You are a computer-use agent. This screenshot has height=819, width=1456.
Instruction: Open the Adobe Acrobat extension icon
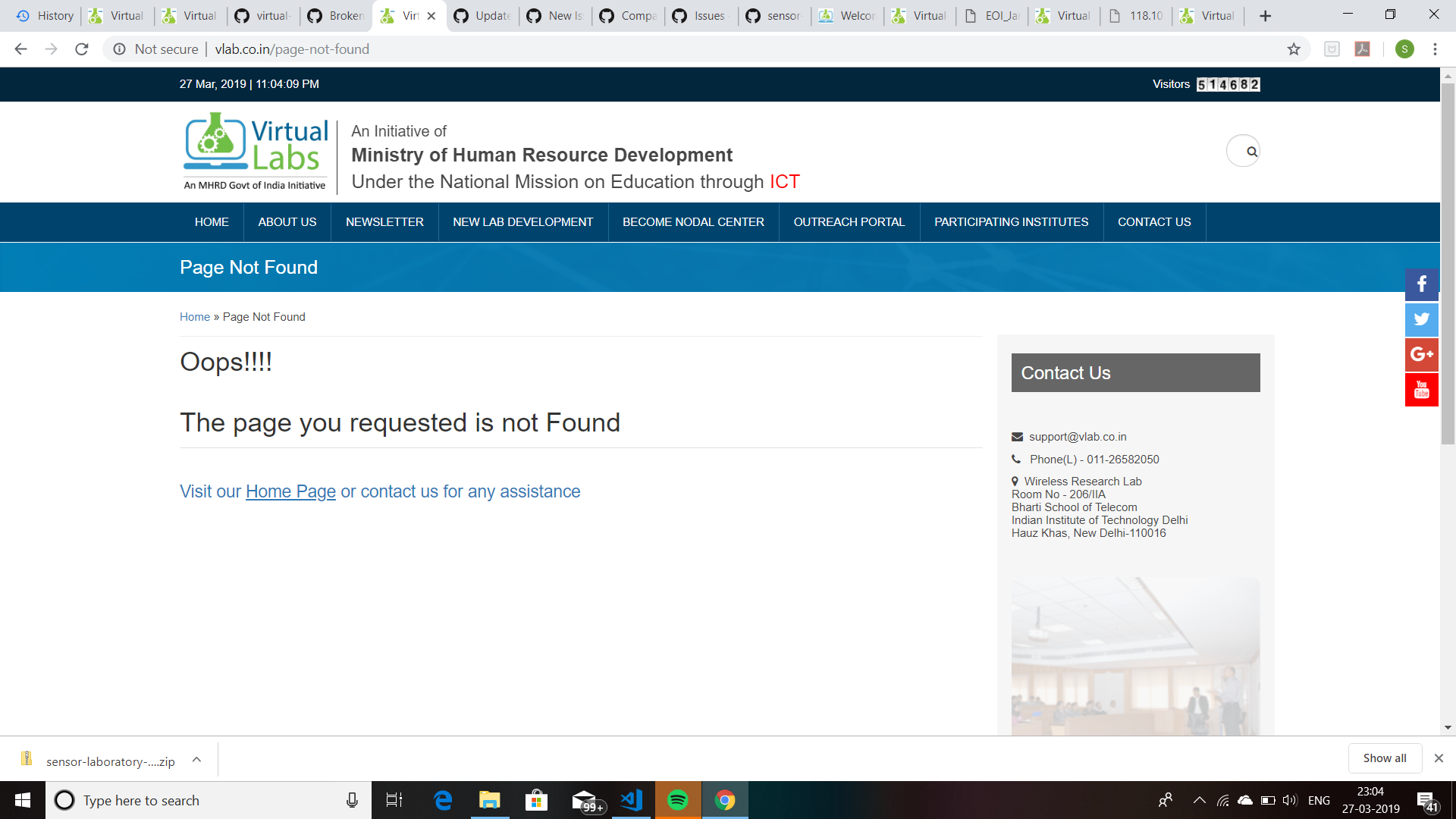pyautogui.click(x=1363, y=49)
